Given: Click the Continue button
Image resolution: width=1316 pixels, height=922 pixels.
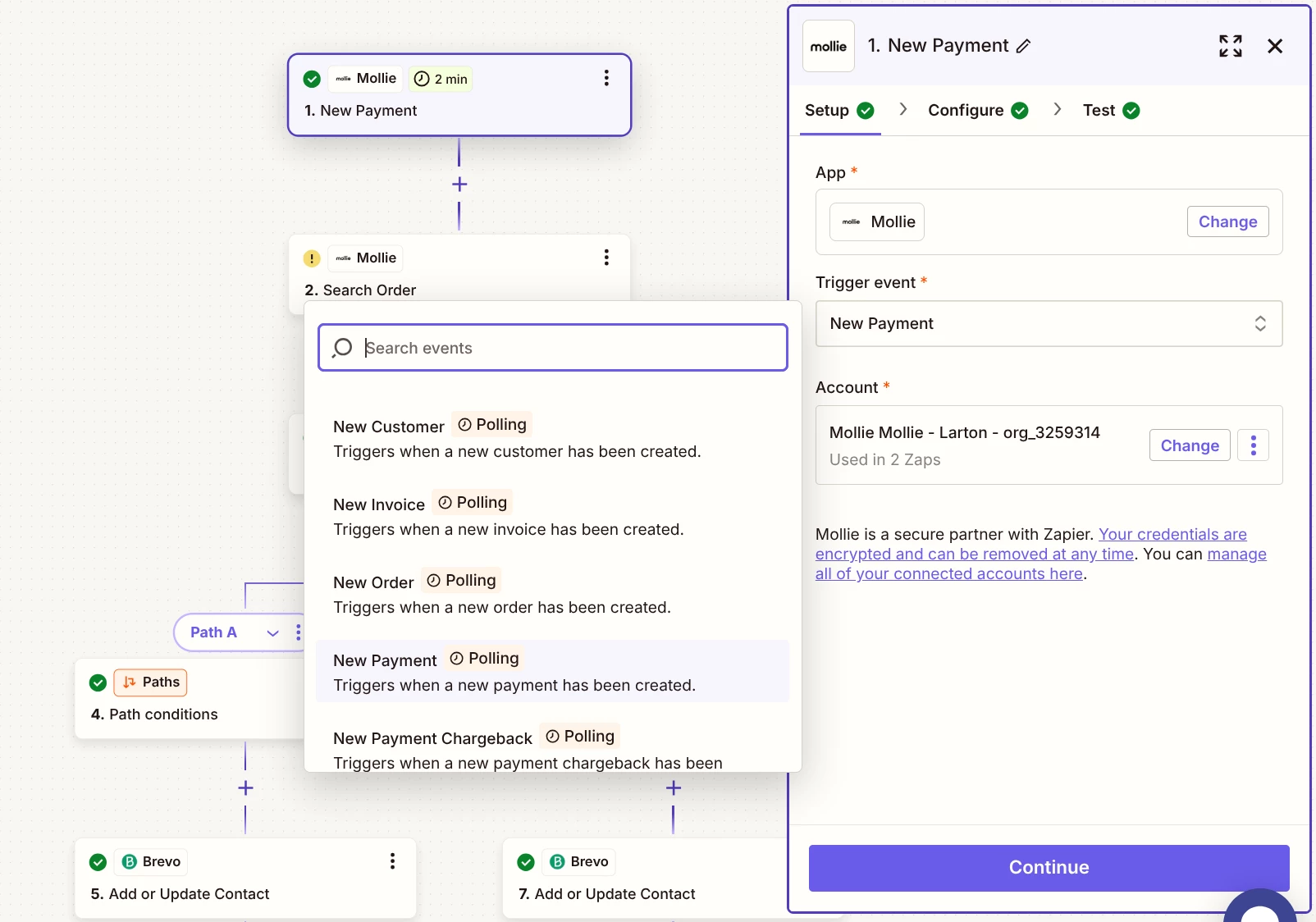Looking at the screenshot, I should click(x=1049, y=868).
